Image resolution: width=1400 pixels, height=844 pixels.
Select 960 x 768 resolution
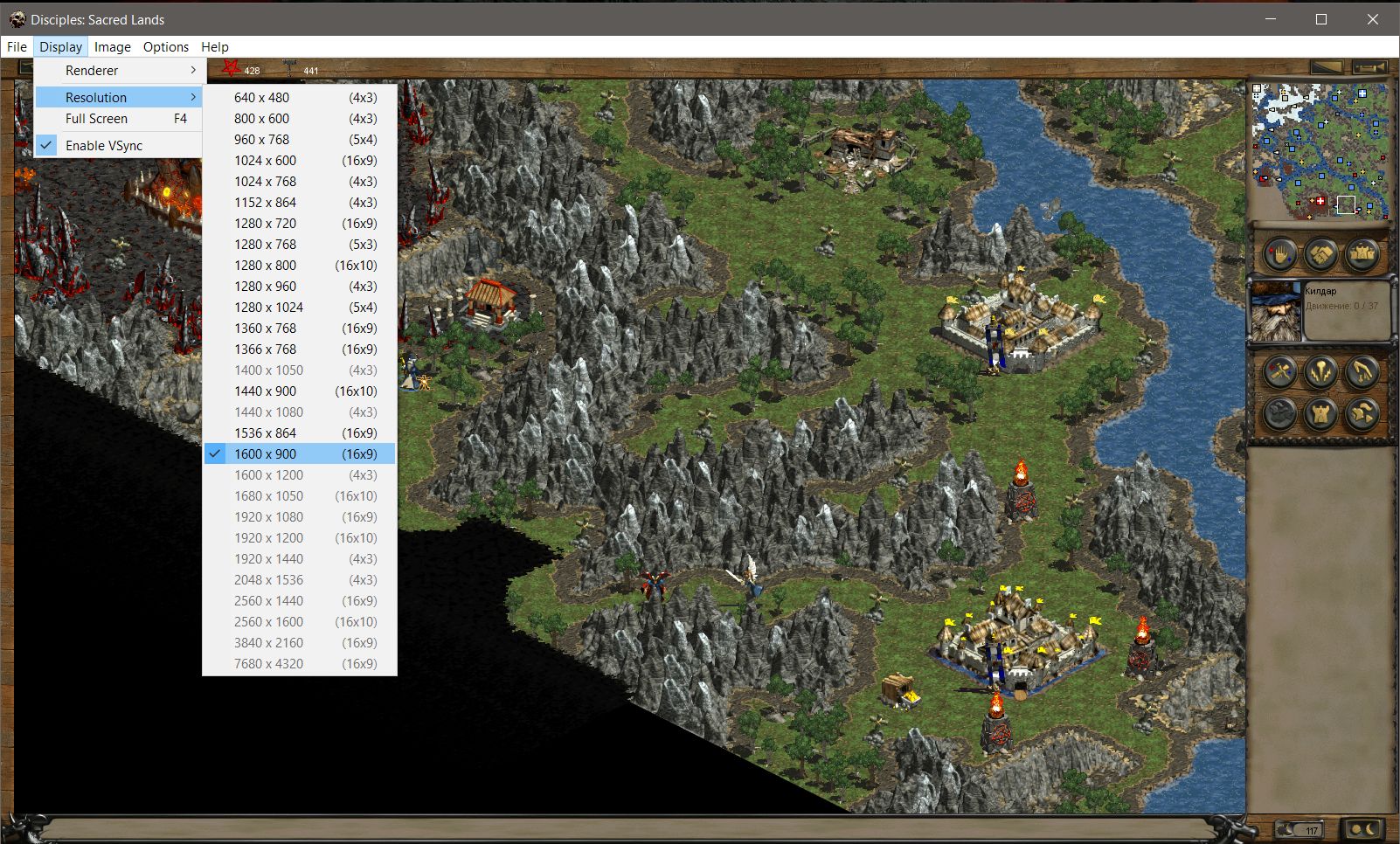tap(300, 140)
